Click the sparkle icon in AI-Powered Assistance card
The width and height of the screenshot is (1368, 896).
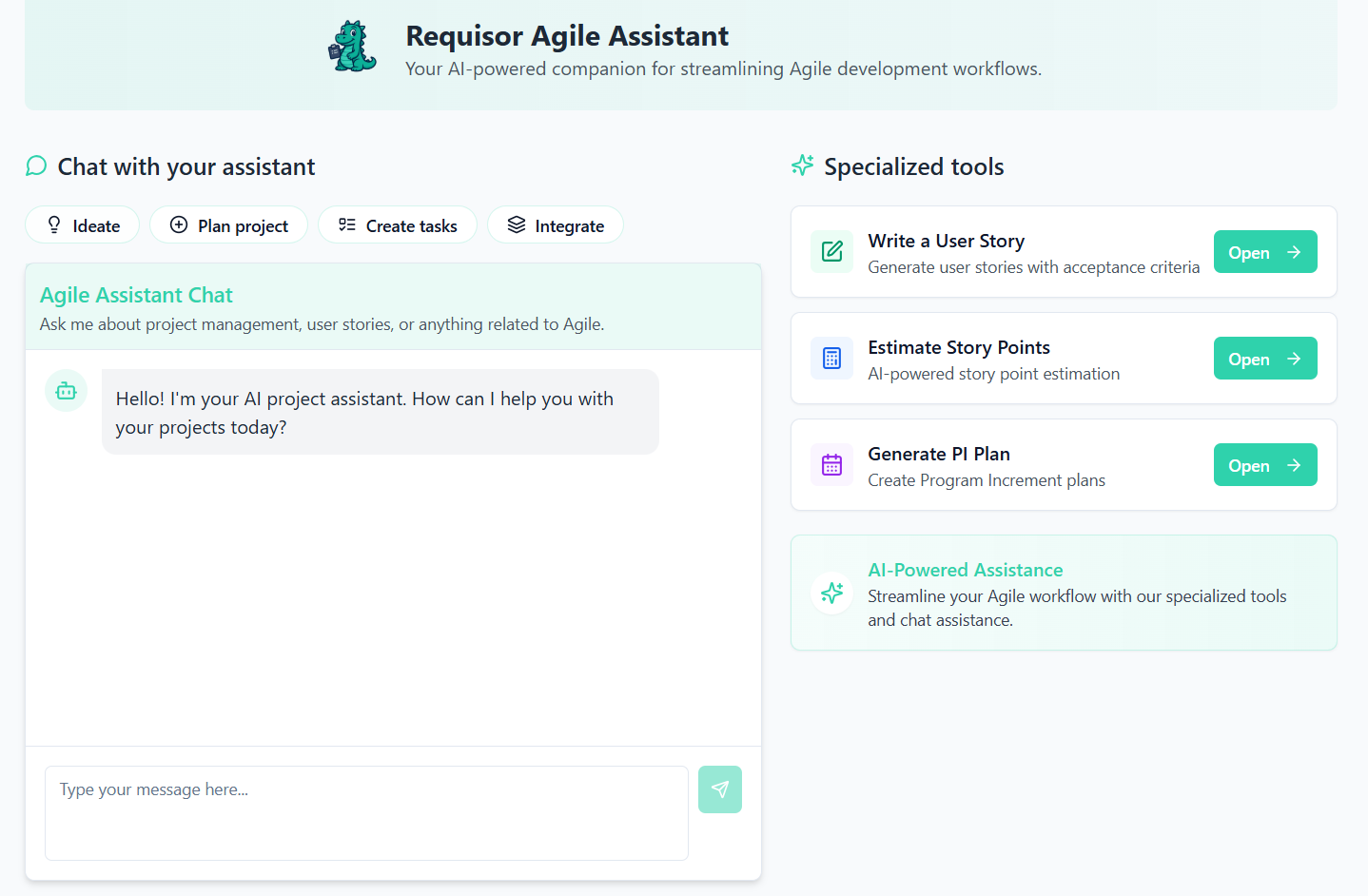[x=831, y=593]
